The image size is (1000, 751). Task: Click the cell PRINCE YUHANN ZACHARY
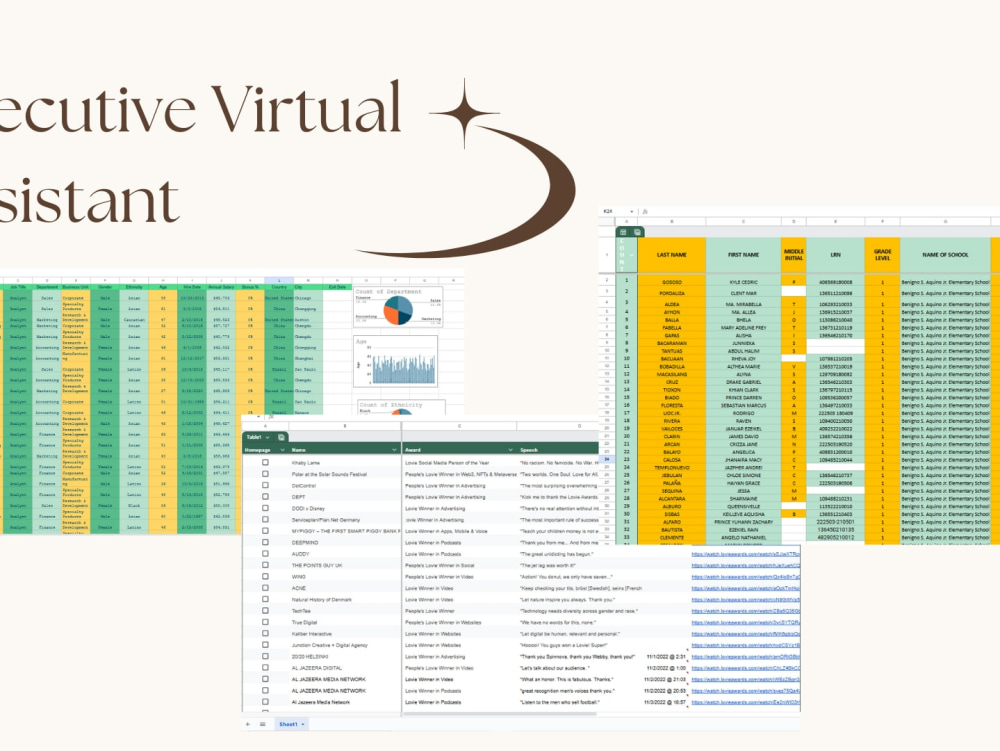click(x=743, y=522)
